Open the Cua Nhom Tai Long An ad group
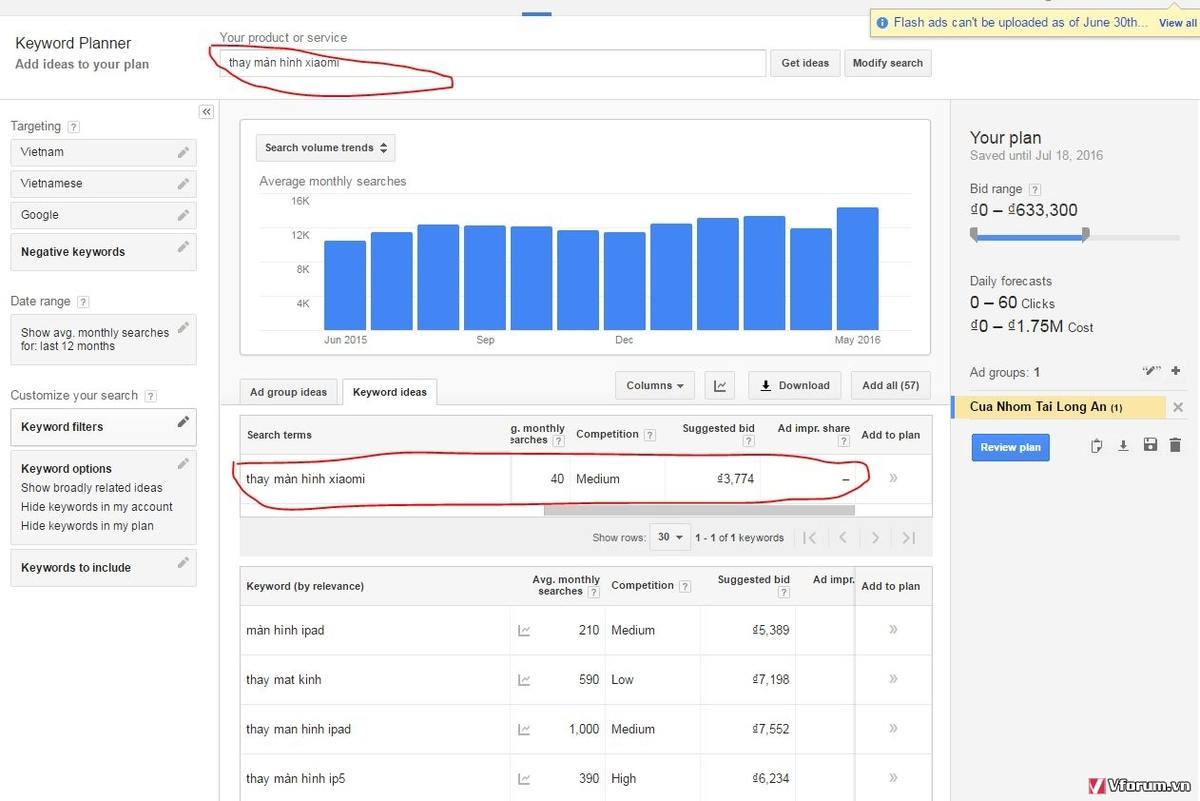The image size is (1200, 801). pos(1045,407)
